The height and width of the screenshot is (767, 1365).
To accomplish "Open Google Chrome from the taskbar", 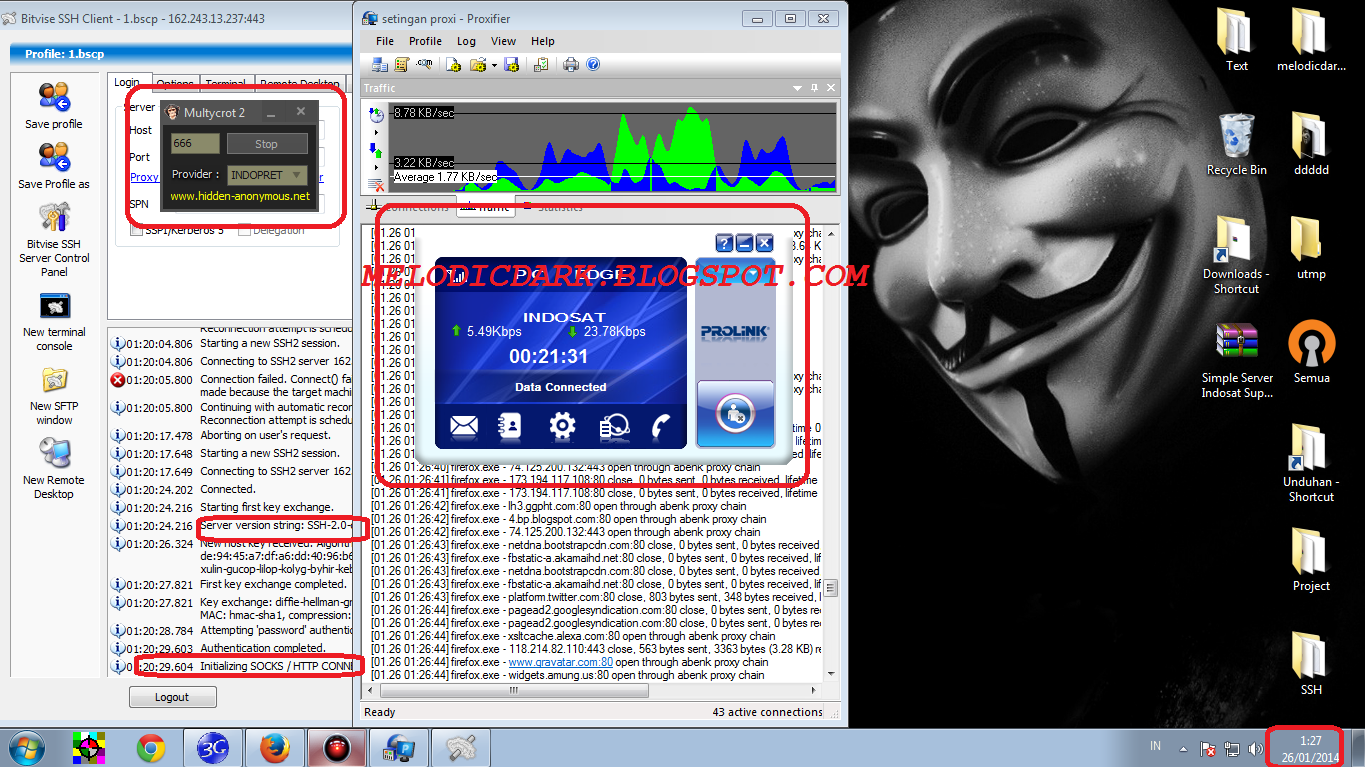I will (x=151, y=748).
